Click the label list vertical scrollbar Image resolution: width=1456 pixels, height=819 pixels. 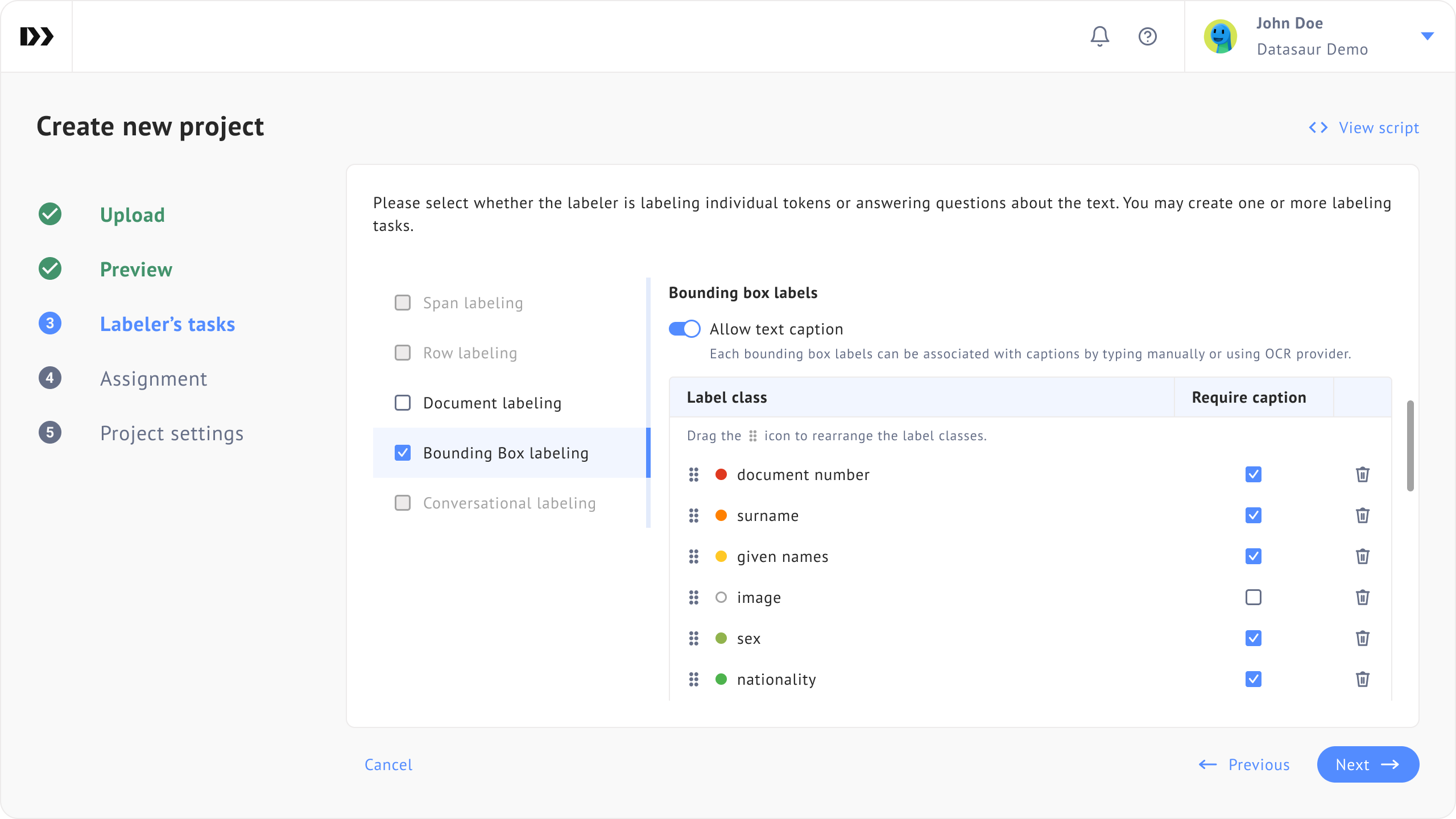point(1410,446)
